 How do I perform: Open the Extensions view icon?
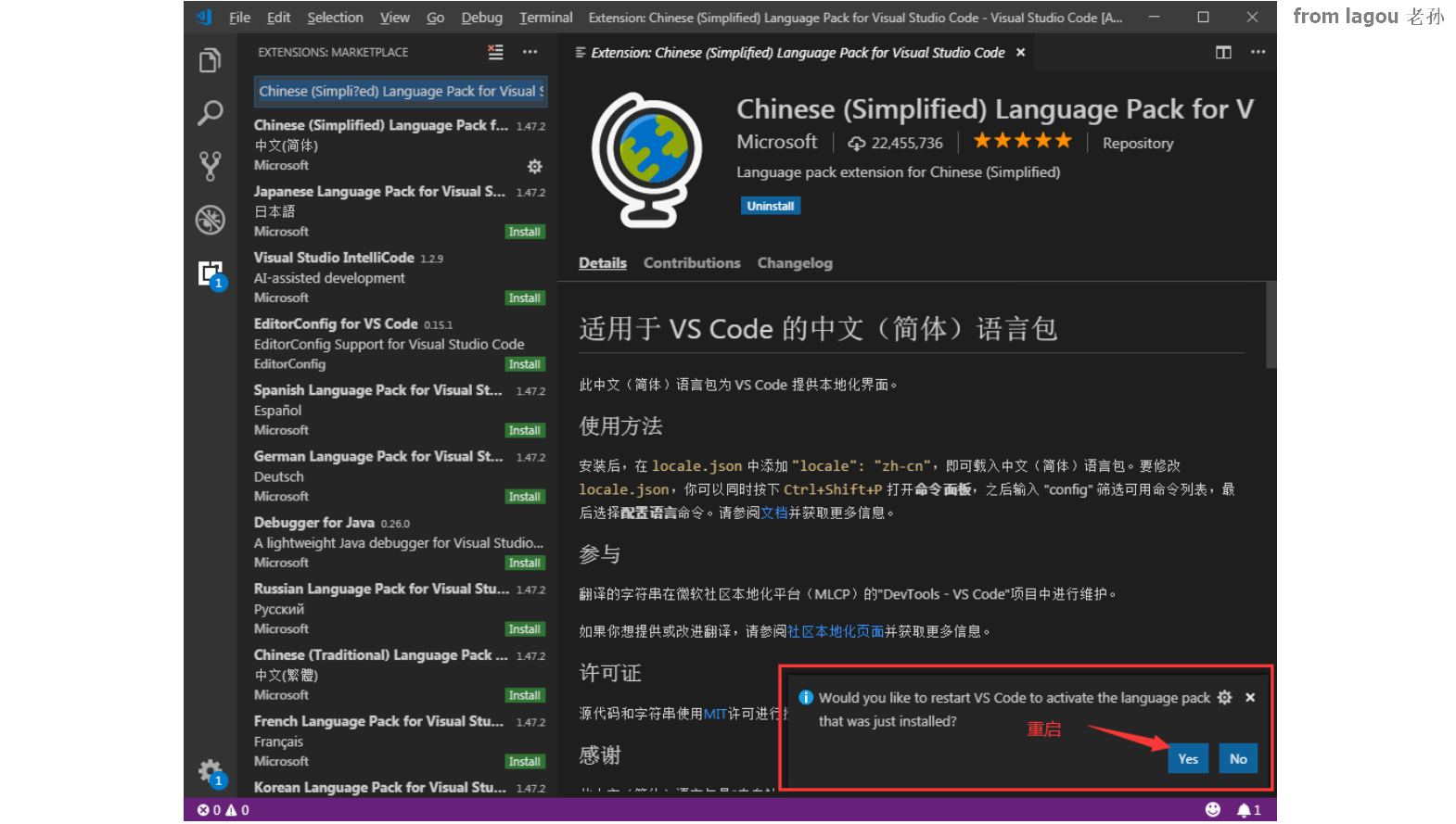pyautogui.click(x=211, y=273)
